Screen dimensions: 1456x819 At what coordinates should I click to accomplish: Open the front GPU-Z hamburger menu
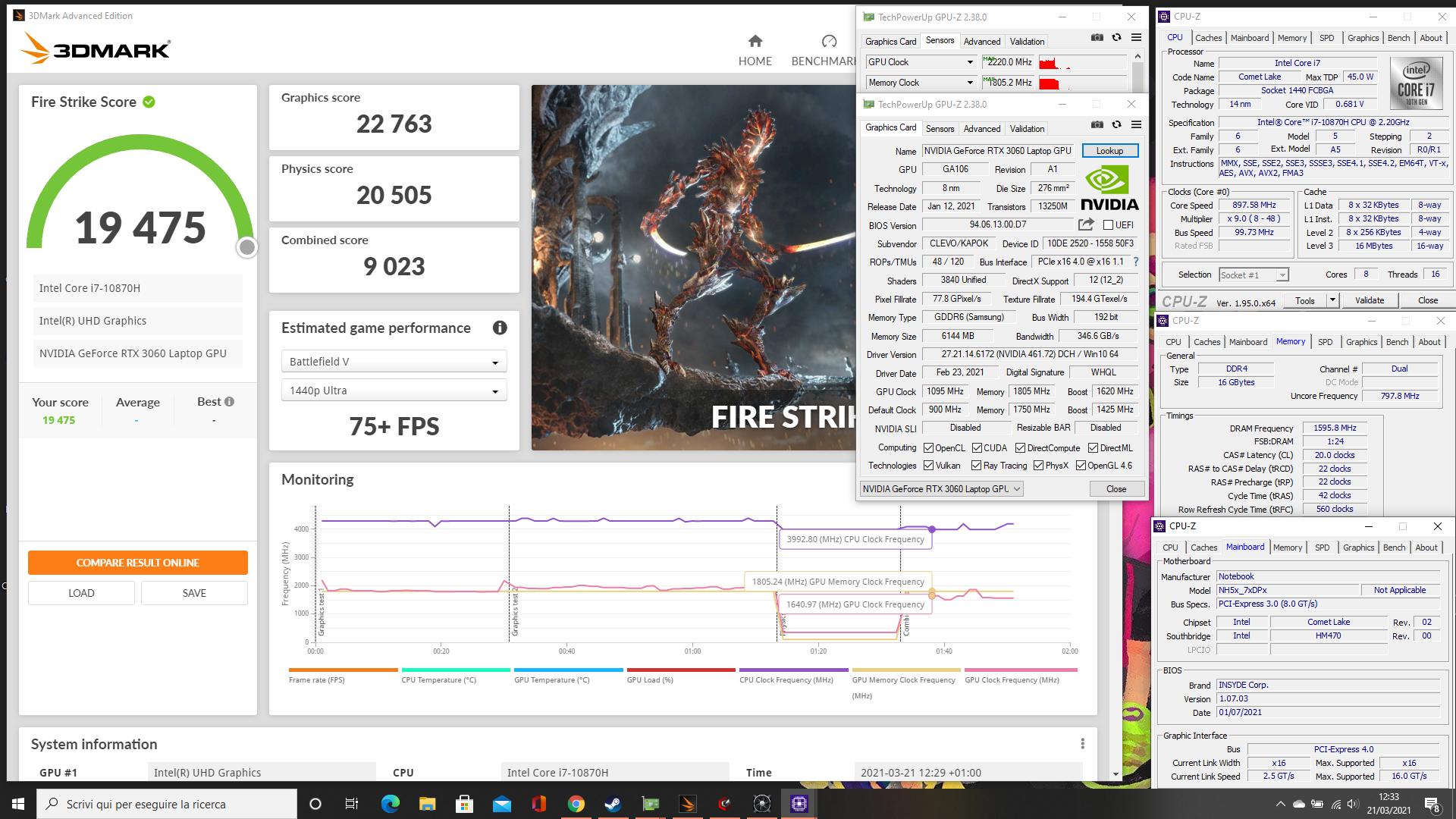click(x=1136, y=124)
